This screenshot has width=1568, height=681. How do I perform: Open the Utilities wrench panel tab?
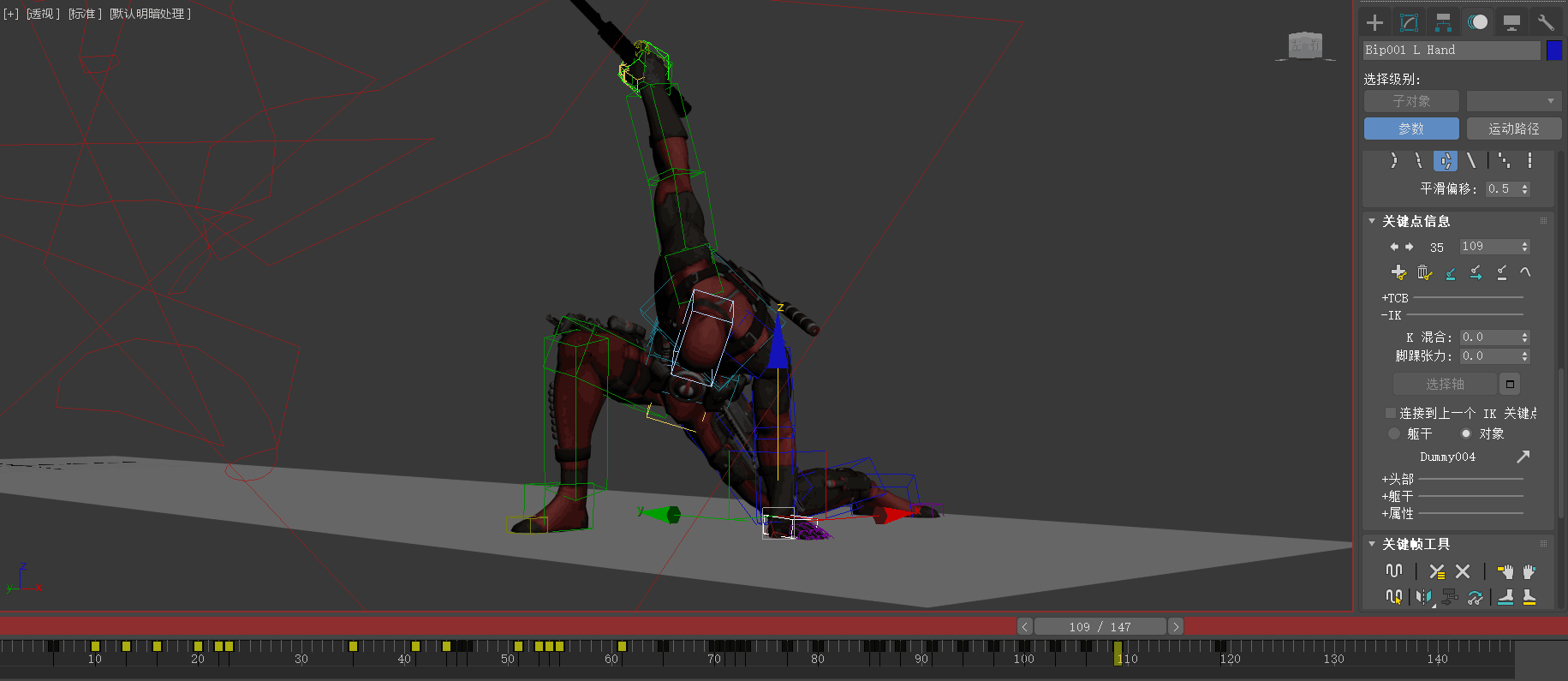1546,22
